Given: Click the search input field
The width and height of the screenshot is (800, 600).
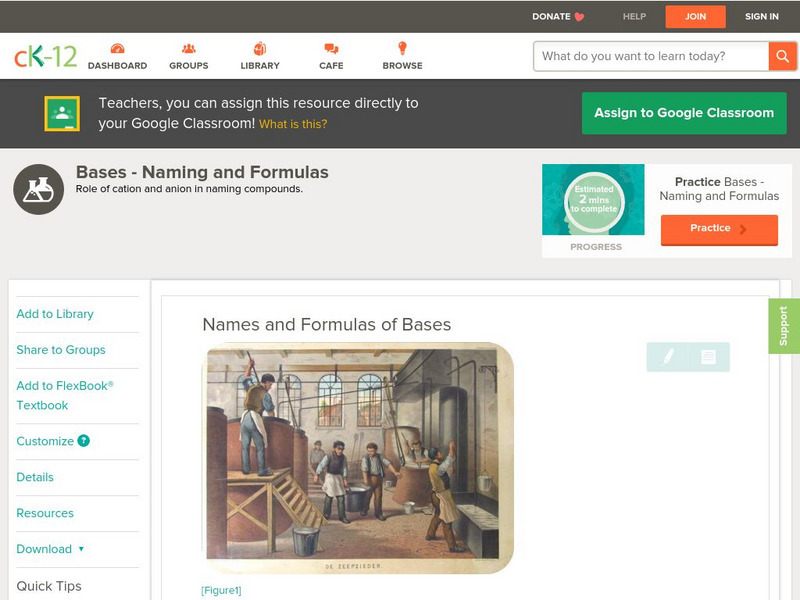Looking at the screenshot, I should (650, 56).
